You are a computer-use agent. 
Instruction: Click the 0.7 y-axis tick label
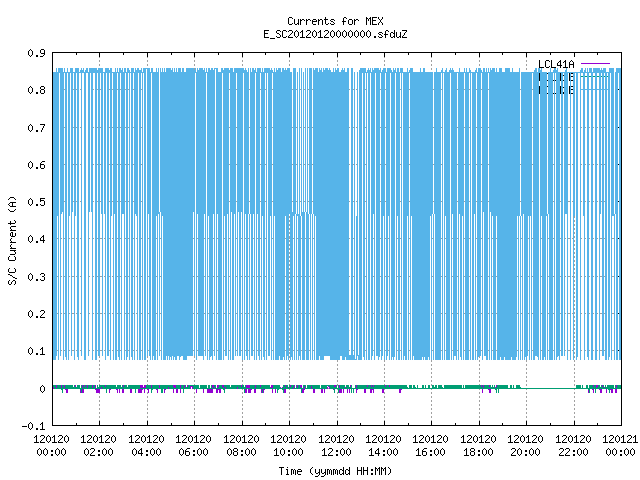tap(36, 128)
